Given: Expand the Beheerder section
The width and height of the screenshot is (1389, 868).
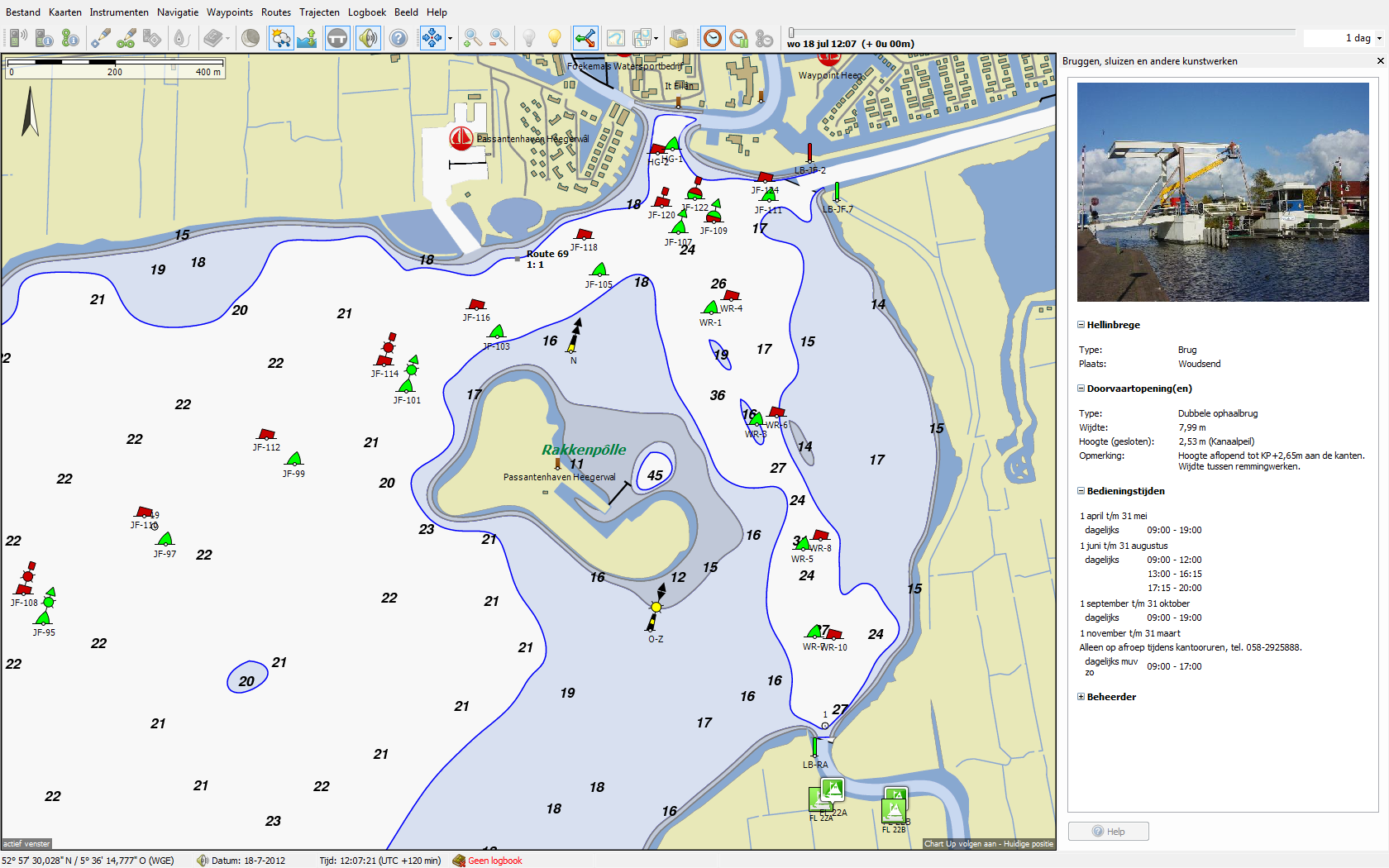Looking at the screenshot, I should pos(1081,697).
